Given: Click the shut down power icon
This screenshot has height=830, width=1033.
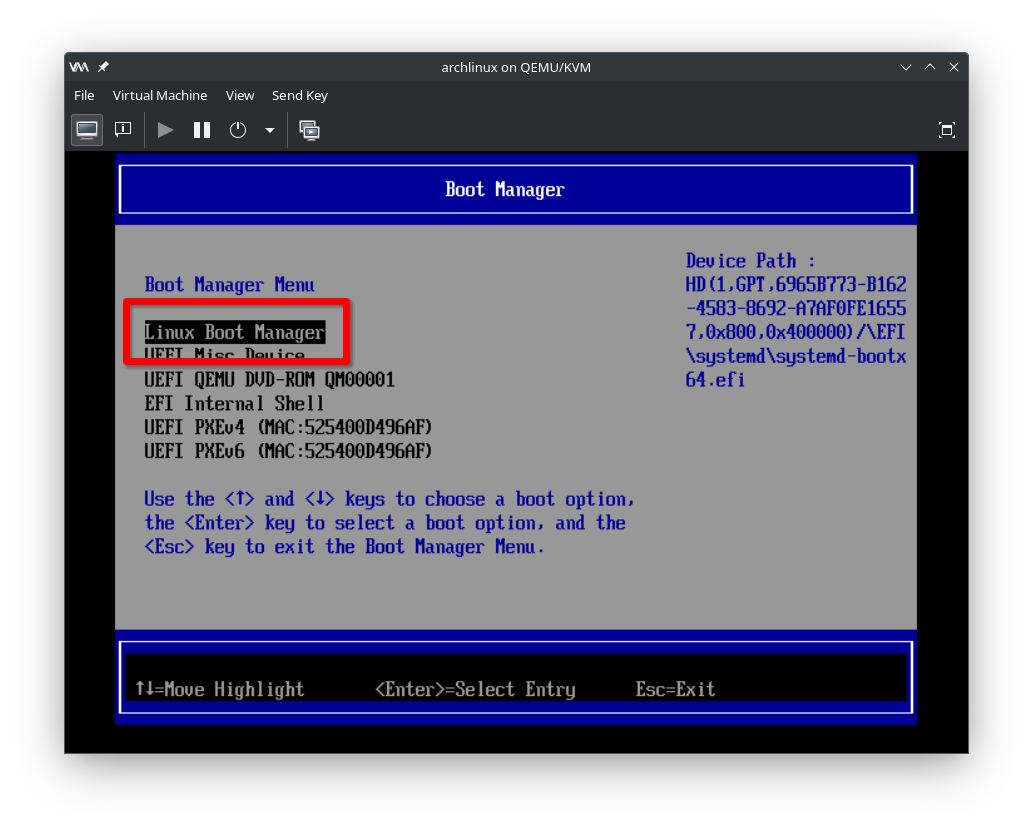Looking at the screenshot, I should coord(236,130).
